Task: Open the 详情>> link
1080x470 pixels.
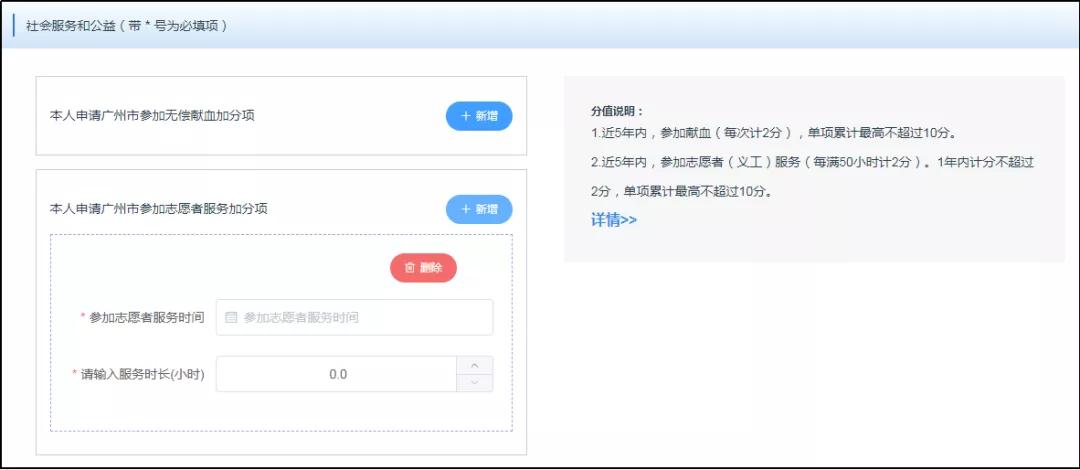Action: tap(614, 220)
